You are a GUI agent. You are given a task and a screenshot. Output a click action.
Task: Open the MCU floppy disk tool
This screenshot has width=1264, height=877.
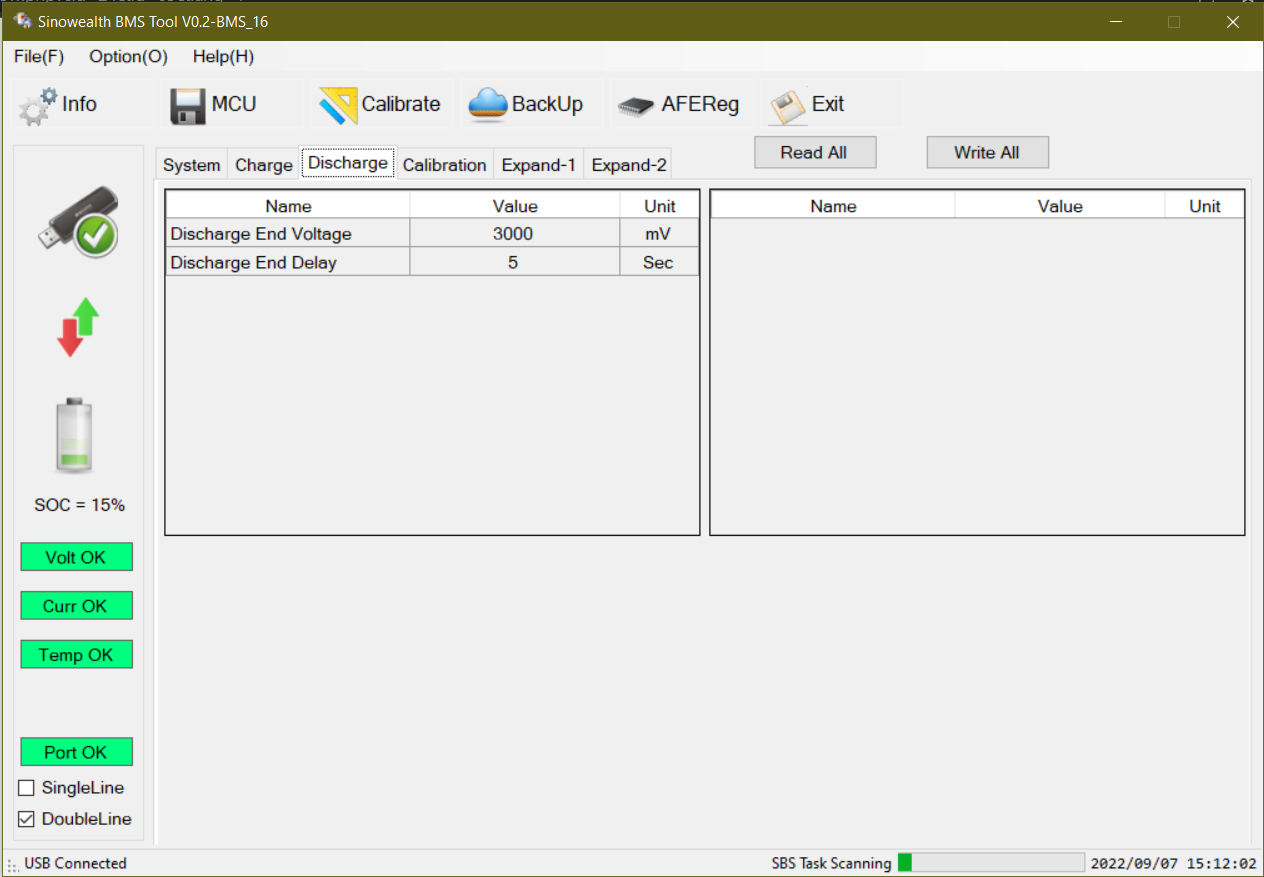[188, 105]
